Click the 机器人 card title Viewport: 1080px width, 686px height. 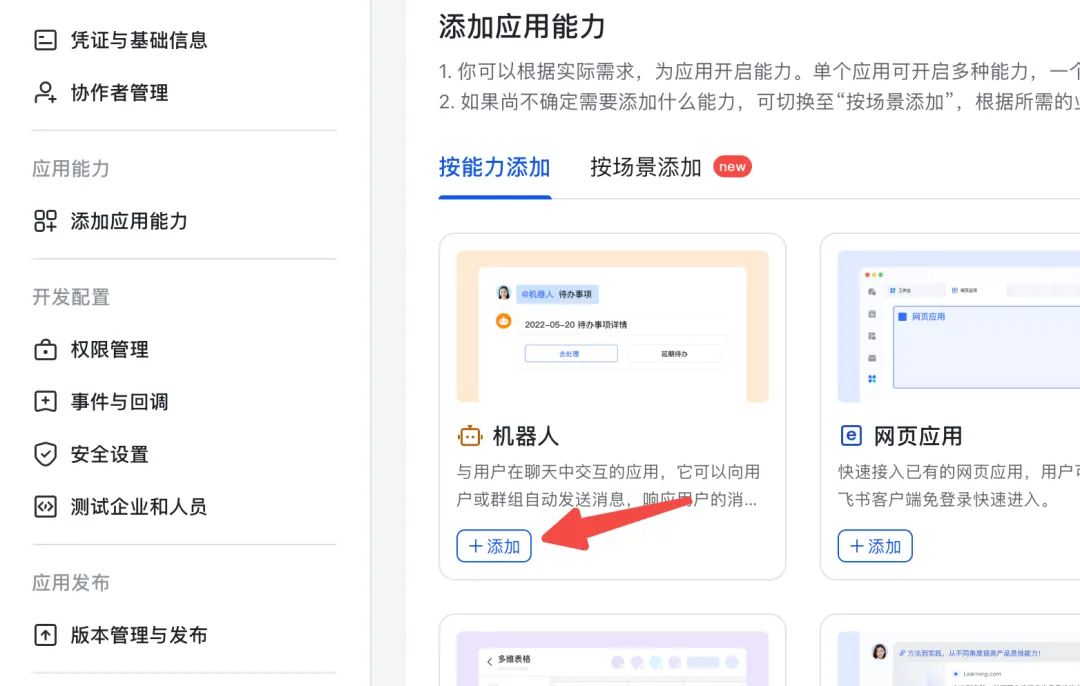[x=526, y=436]
